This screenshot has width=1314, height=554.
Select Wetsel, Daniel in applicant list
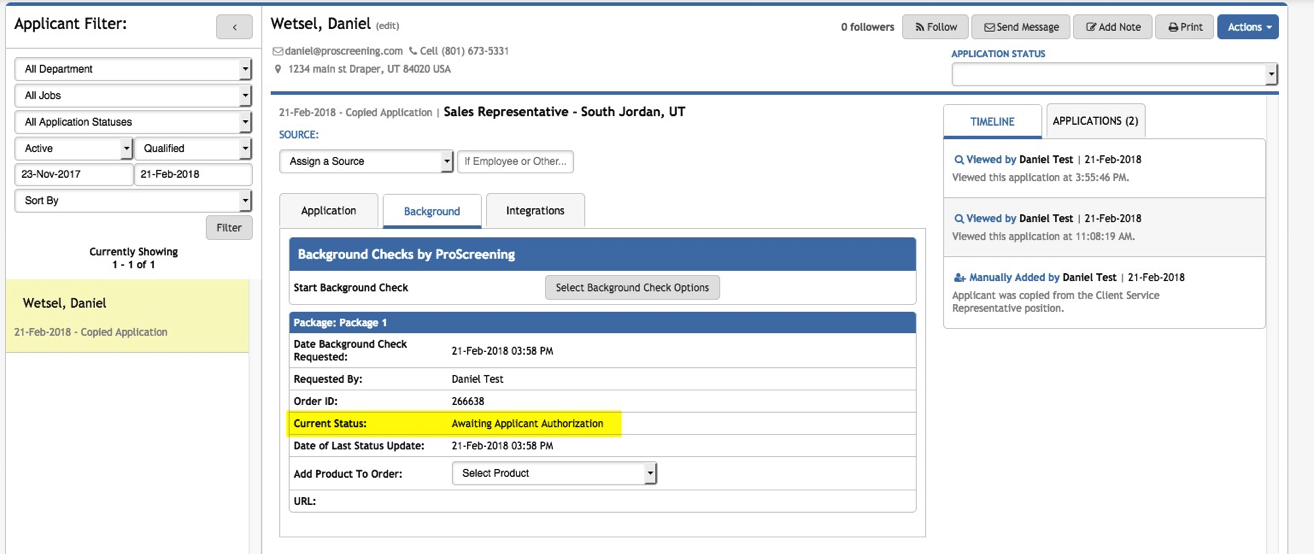[65, 303]
